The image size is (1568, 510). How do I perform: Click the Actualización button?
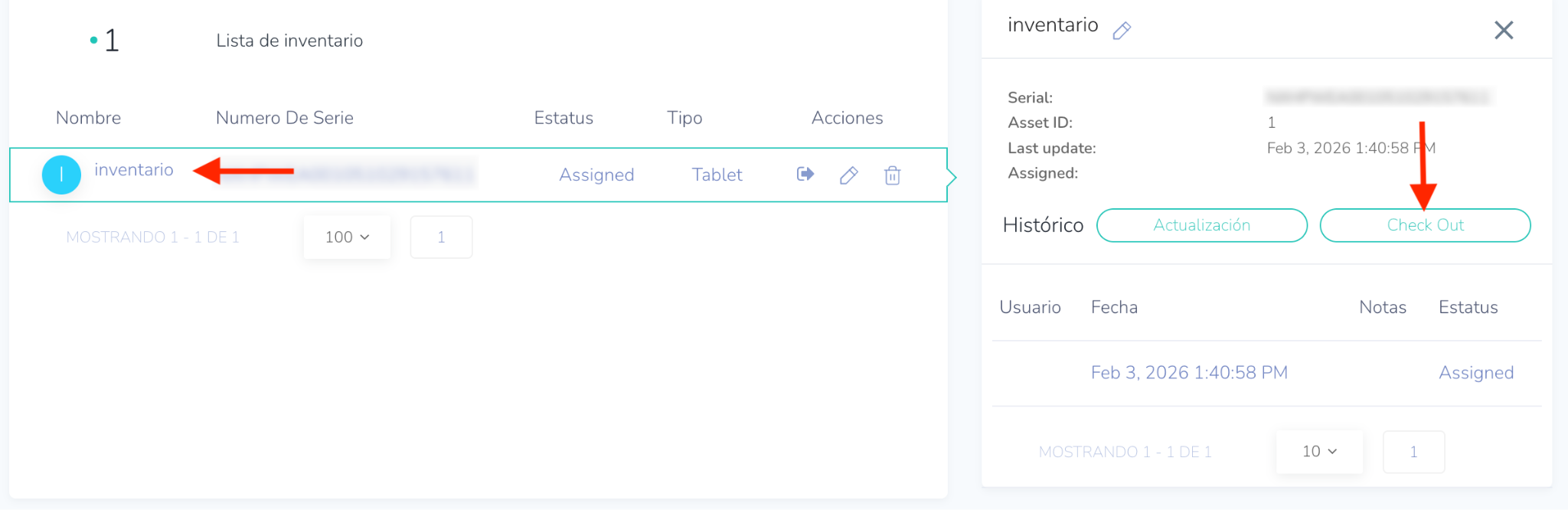[x=1201, y=225]
